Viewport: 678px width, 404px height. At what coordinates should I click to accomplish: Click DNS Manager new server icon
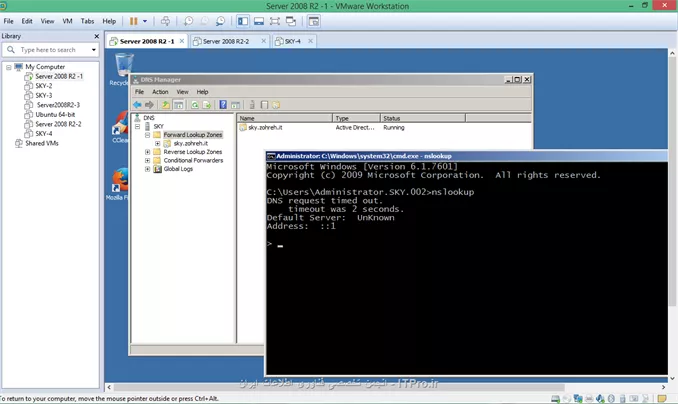click(252, 105)
